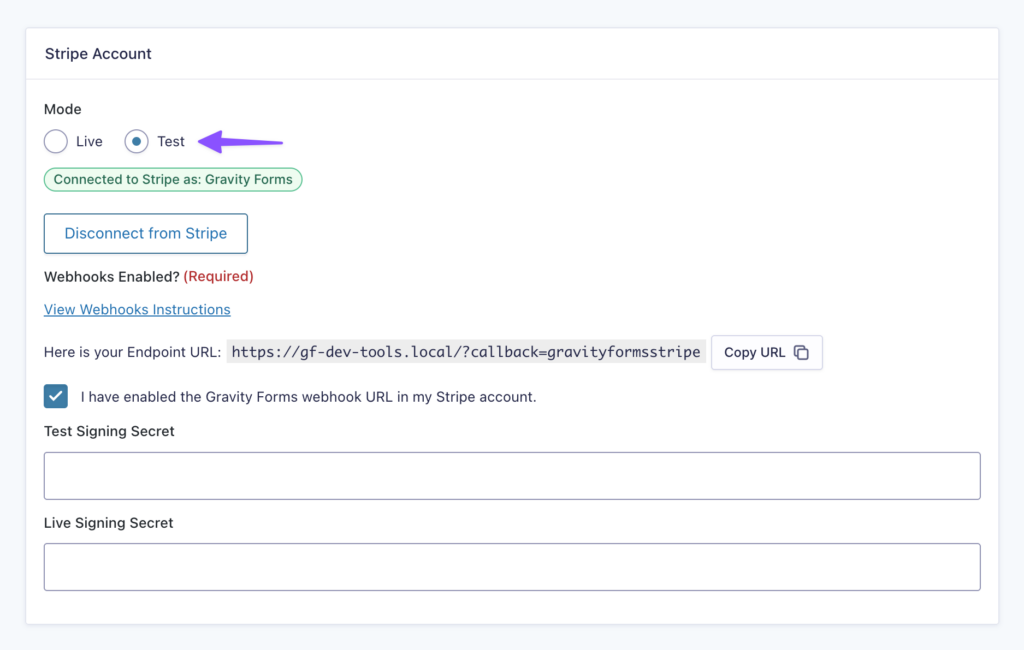This screenshot has width=1024, height=650.
Task: Select the Test mode radio button
Action: 136,141
